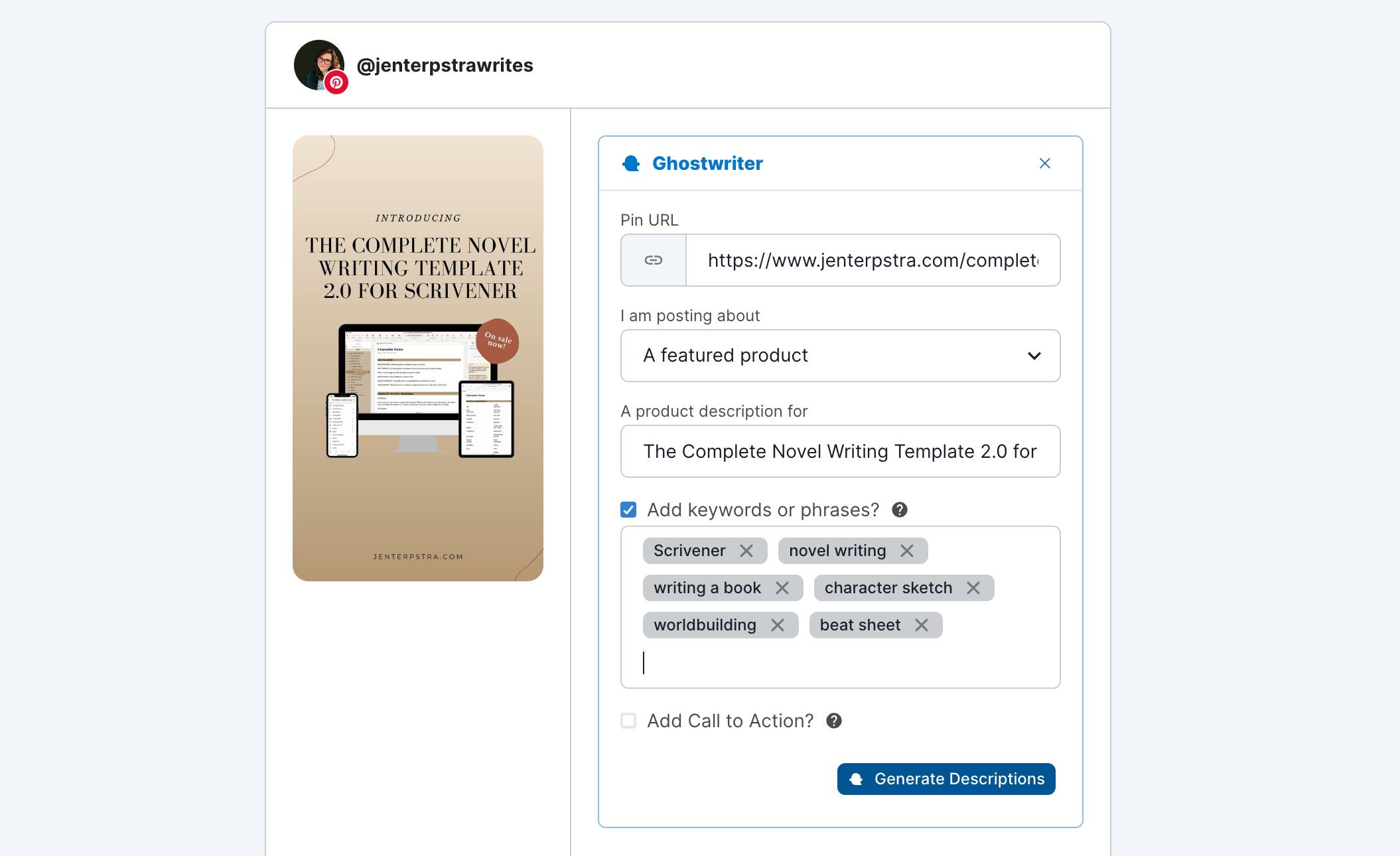Show help for Add keywords or phrases
Viewport: 1400px width, 856px height.
pyautogui.click(x=900, y=510)
